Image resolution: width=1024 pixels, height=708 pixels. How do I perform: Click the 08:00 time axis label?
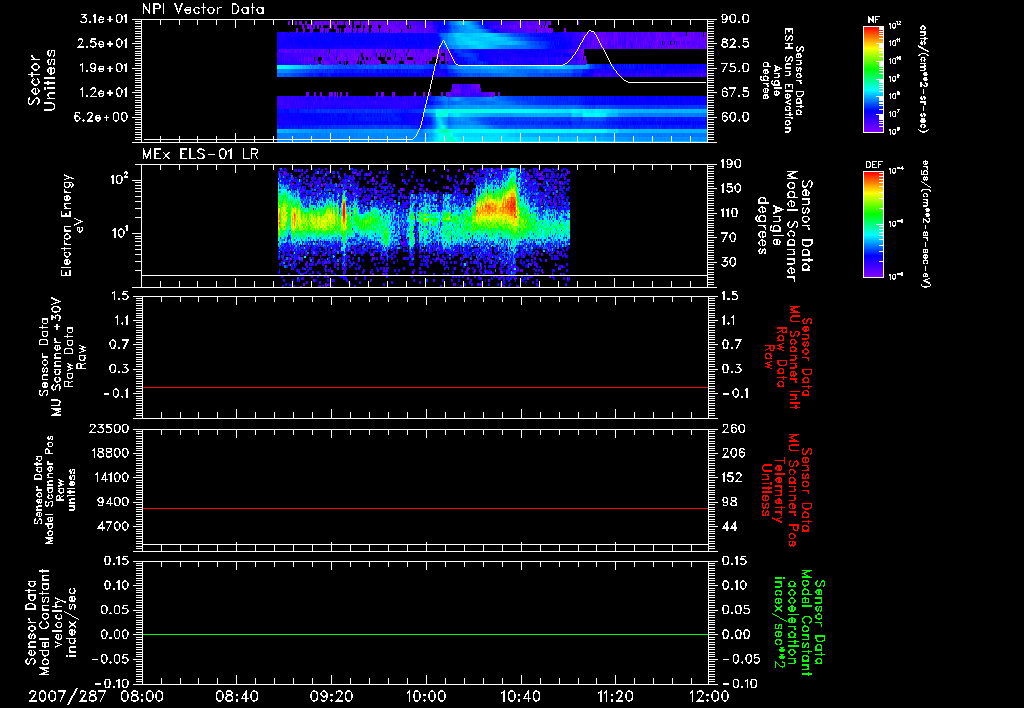click(142, 696)
